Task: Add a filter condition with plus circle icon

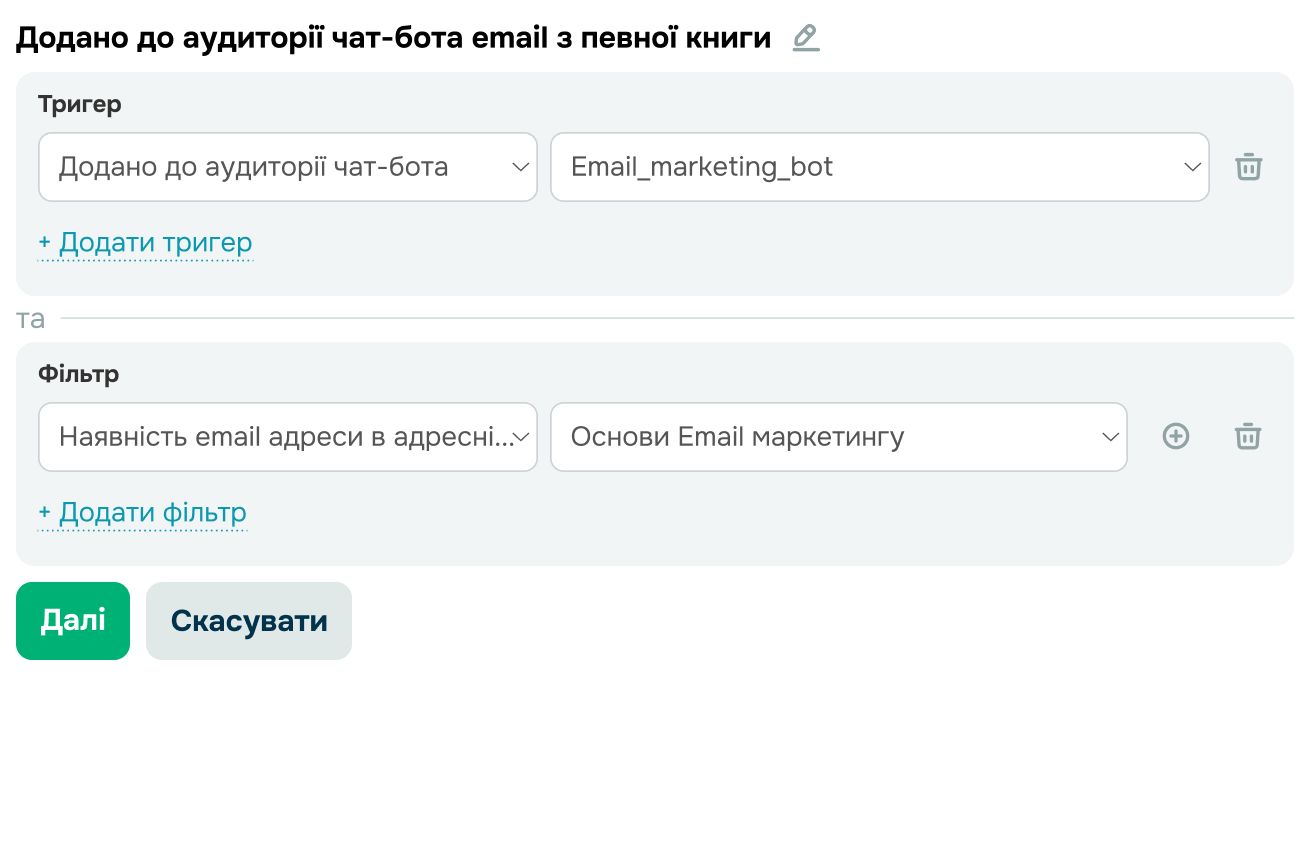Action: [1176, 436]
